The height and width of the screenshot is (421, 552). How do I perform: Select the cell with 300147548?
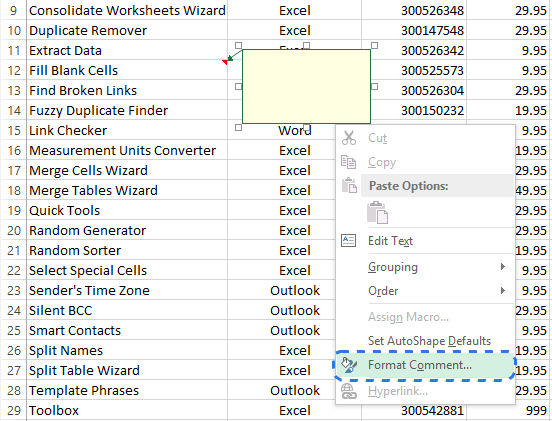(x=414, y=30)
